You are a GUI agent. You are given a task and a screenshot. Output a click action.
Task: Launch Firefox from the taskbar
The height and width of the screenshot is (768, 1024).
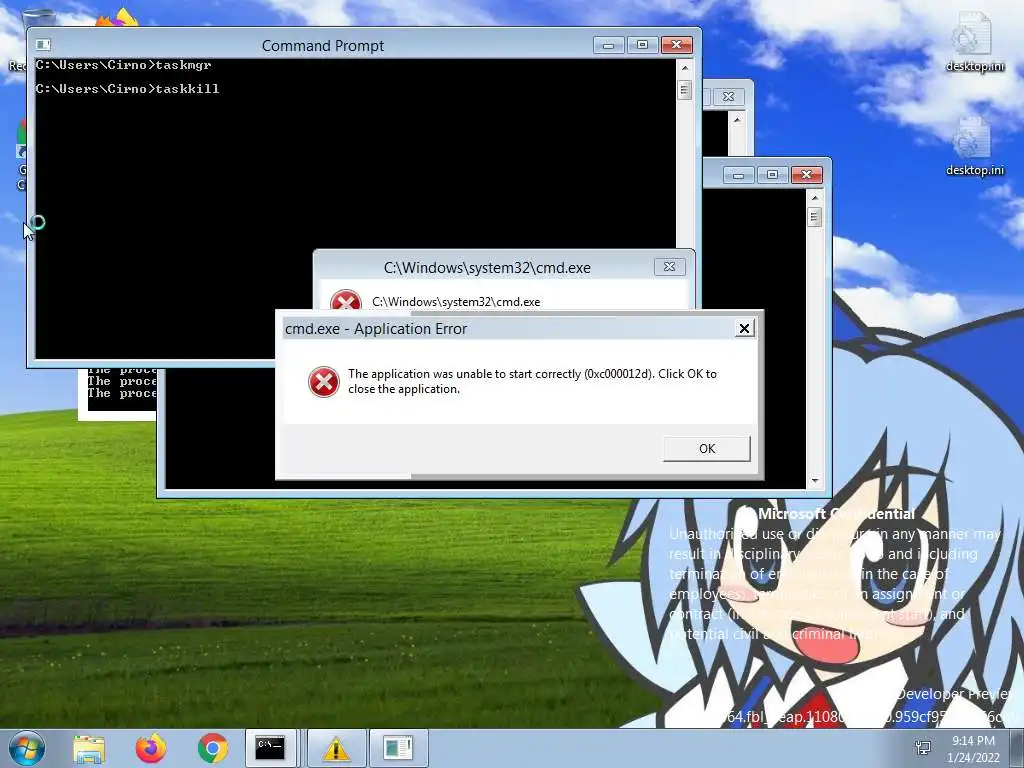(151, 748)
